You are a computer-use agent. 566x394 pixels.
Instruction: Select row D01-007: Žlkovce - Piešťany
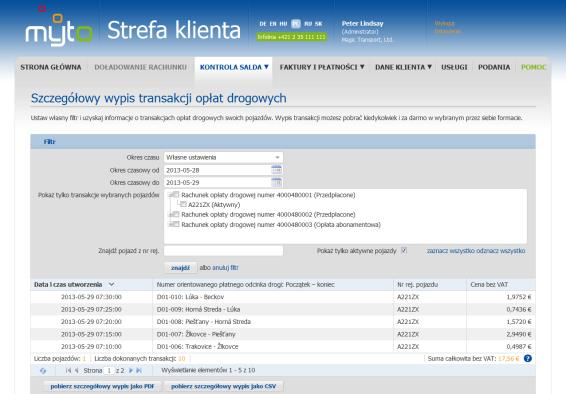click(x=283, y=334)
